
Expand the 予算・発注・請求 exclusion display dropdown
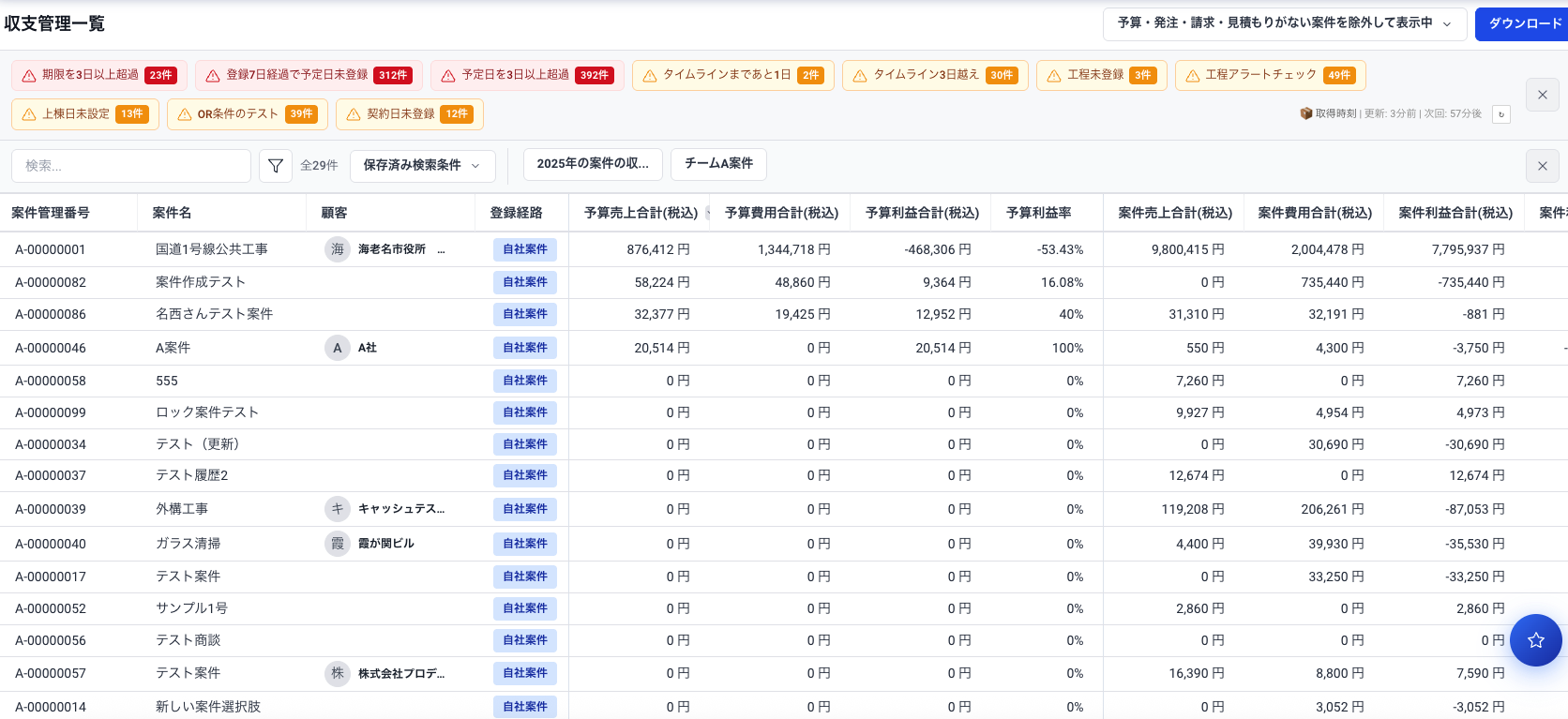[1284, 23]
